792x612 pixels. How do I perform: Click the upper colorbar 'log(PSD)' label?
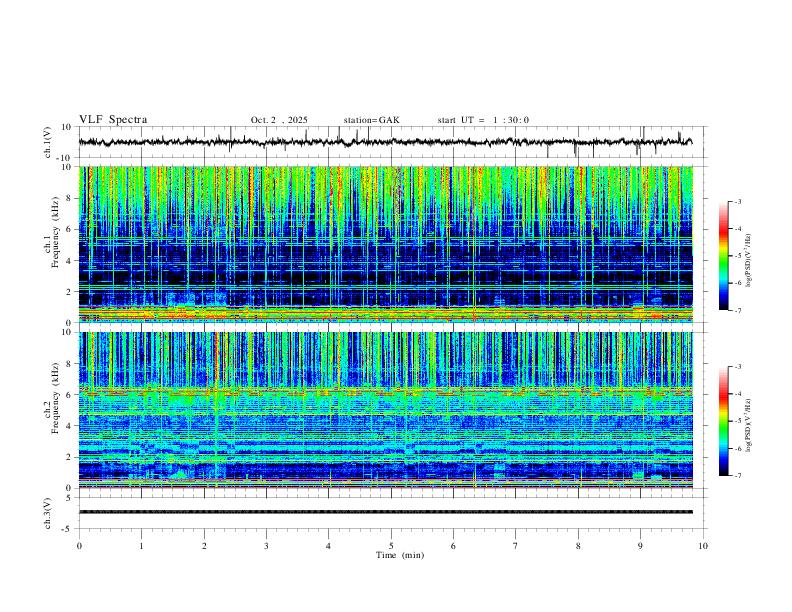click(x=749, y=260)
